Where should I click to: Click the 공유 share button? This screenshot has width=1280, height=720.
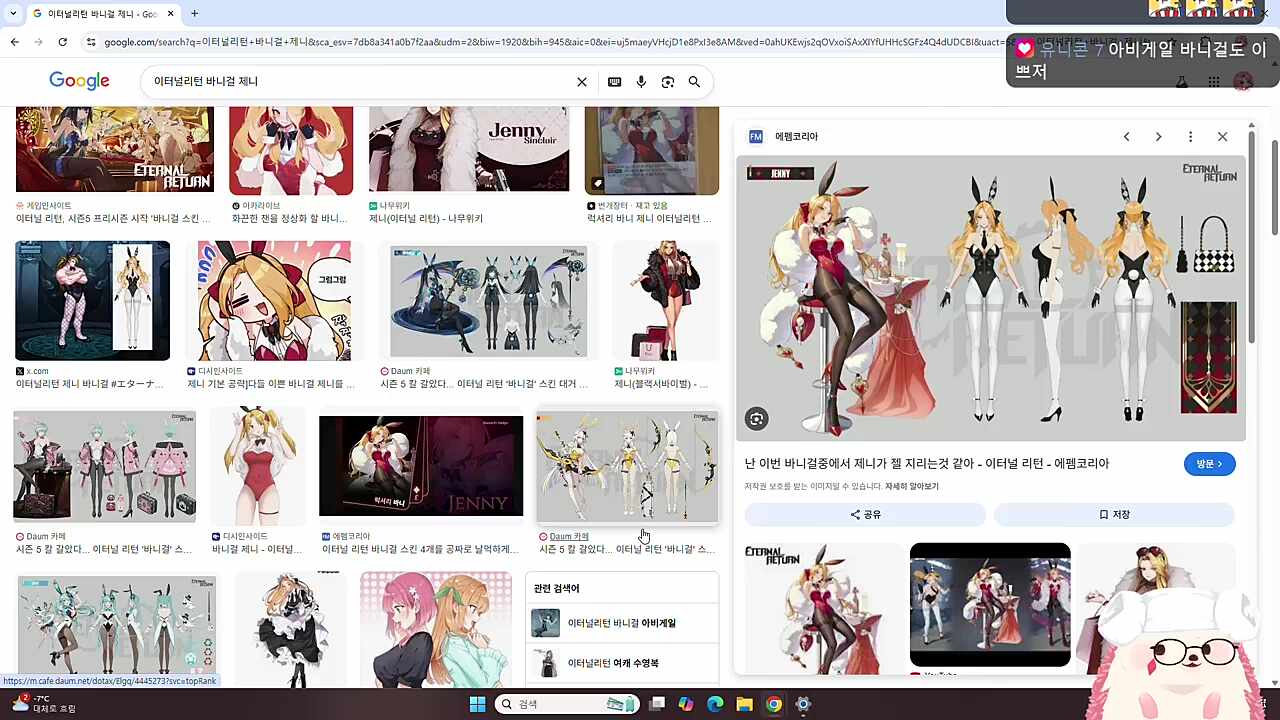tap(865, 514)
